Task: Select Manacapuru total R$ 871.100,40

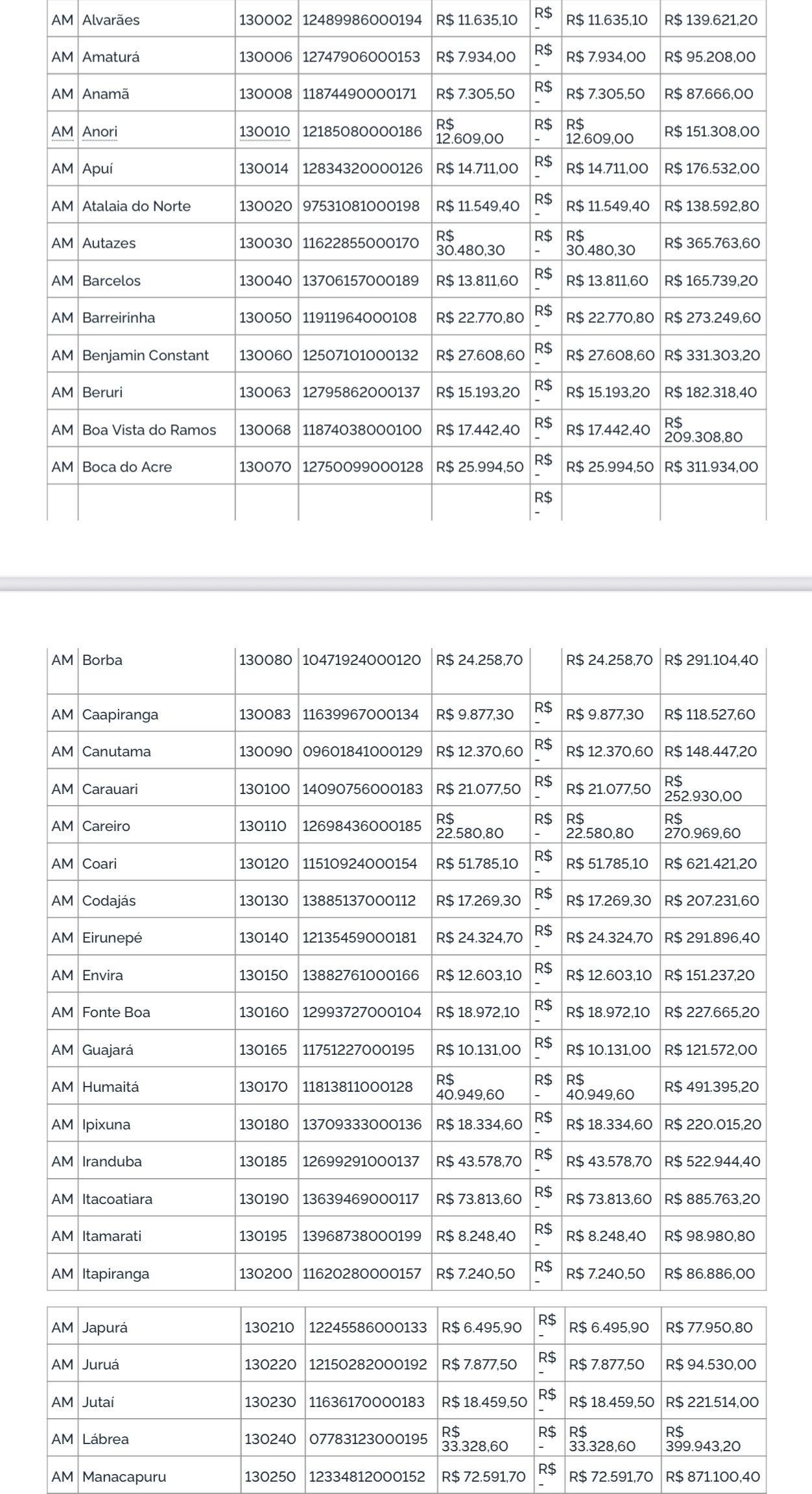Action: [x=713, y=1476]
